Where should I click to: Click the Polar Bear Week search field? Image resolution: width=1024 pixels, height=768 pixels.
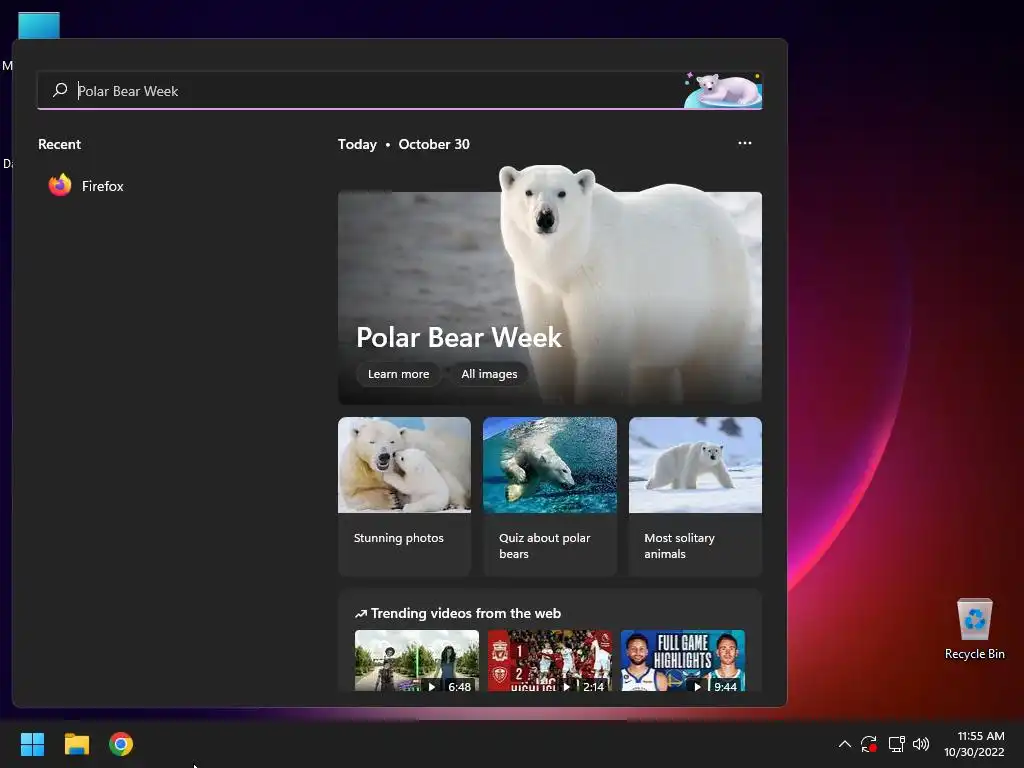(x=400, y=91)
